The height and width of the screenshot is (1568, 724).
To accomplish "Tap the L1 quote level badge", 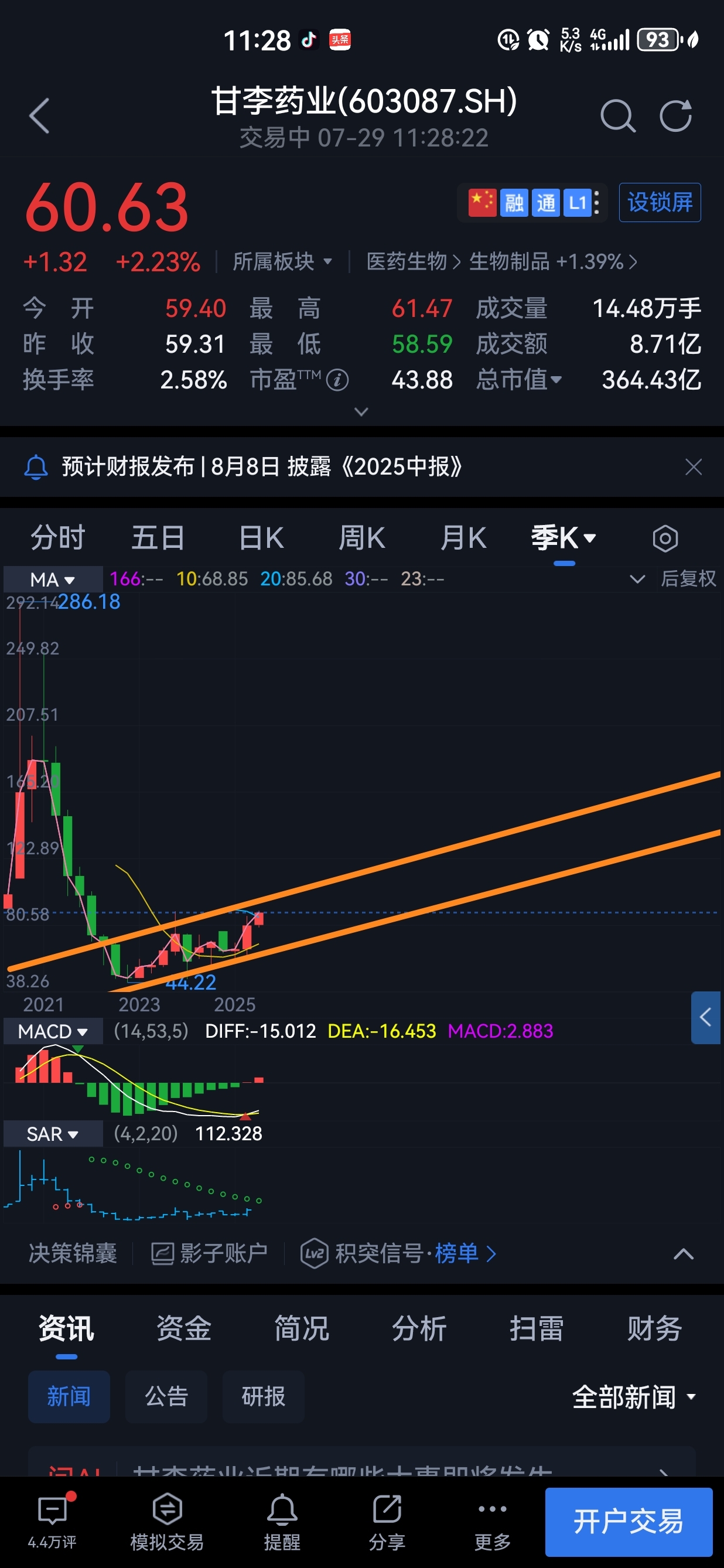I will point(577,203).
